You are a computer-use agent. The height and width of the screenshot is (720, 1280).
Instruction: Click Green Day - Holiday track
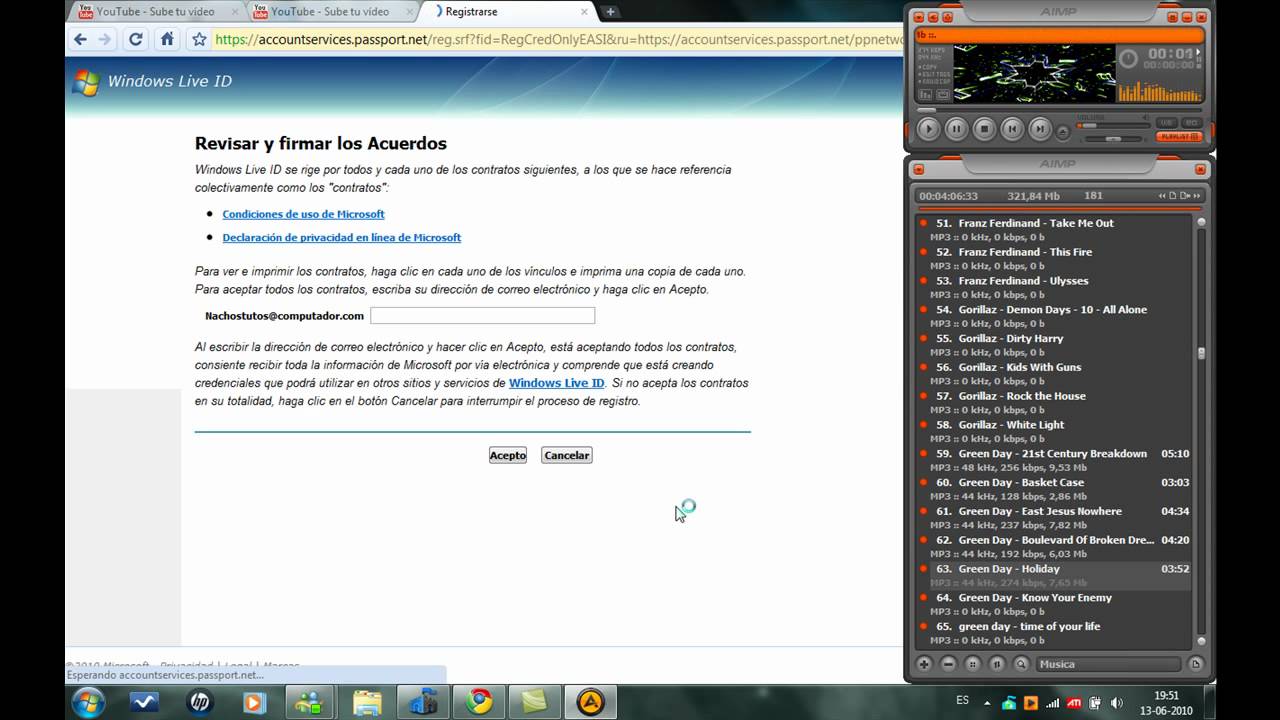tap(1054, 575)
